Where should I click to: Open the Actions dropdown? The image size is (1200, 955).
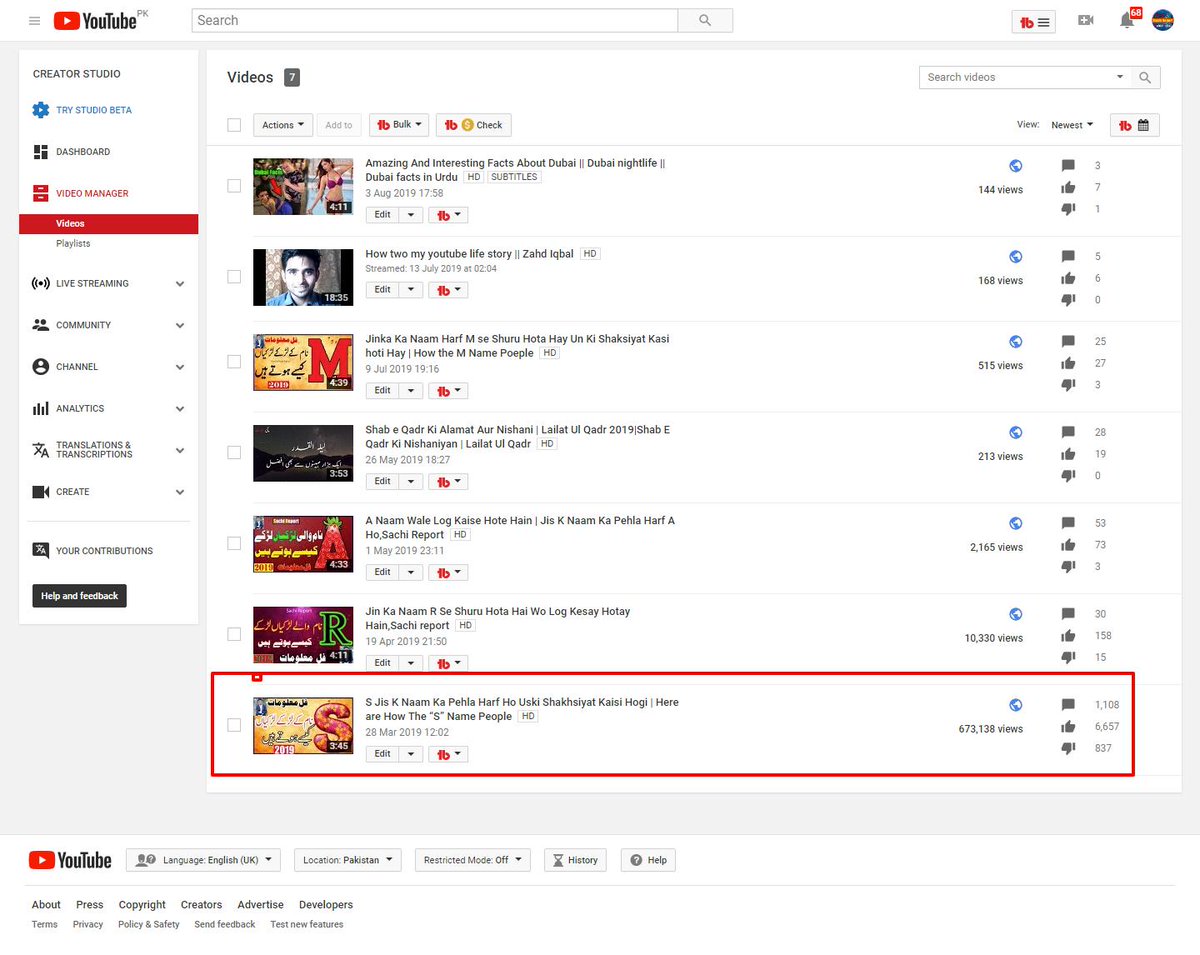283,125
